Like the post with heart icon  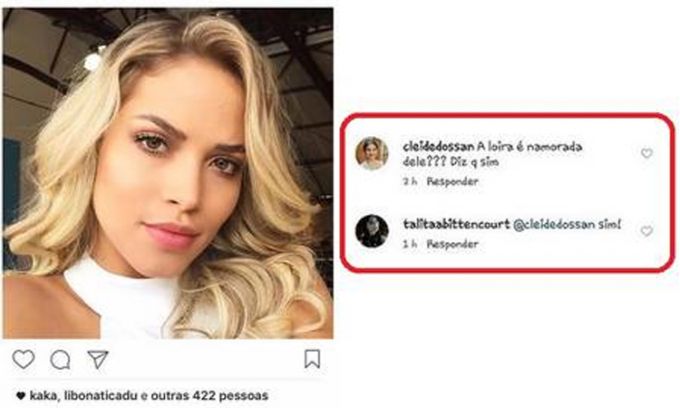pyautogui.click(x=23, y=359)
